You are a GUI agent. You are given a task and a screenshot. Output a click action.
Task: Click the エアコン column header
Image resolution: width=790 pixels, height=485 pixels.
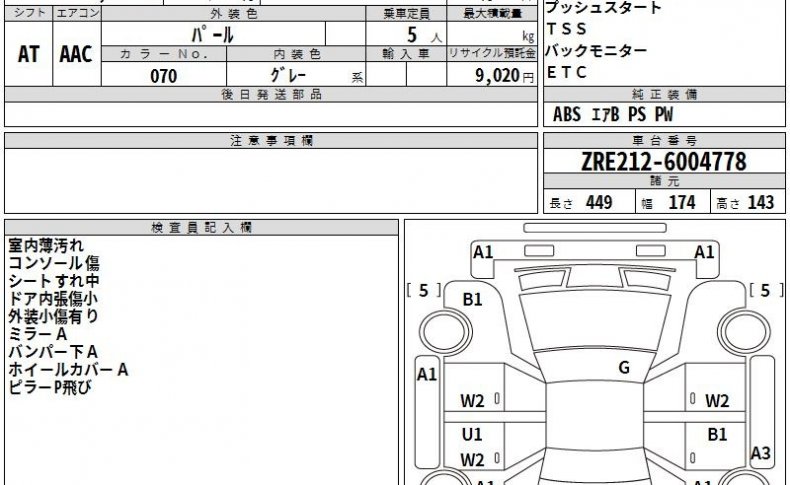(77, 13)
